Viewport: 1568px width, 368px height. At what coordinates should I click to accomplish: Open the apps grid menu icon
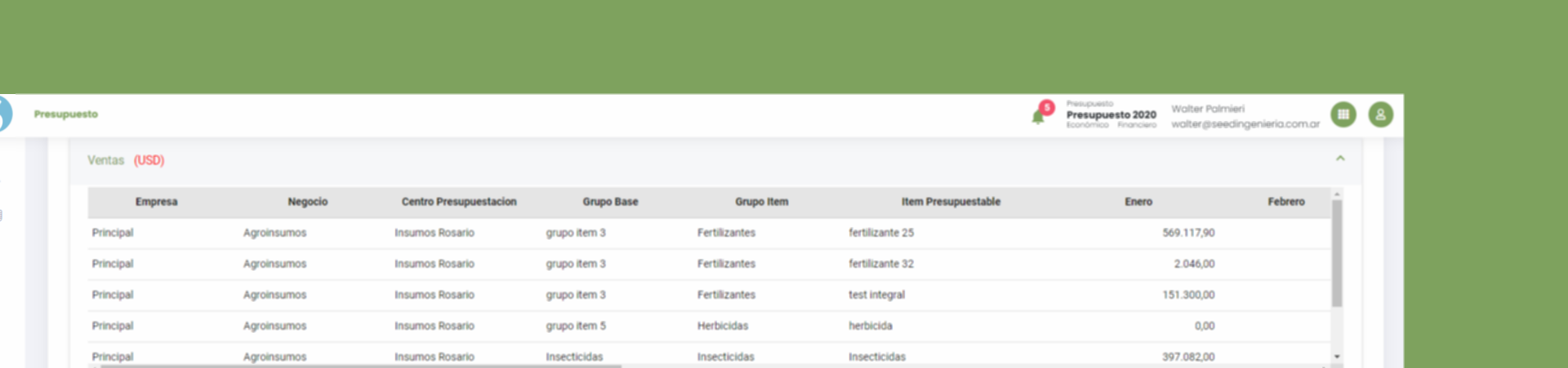1343,114
